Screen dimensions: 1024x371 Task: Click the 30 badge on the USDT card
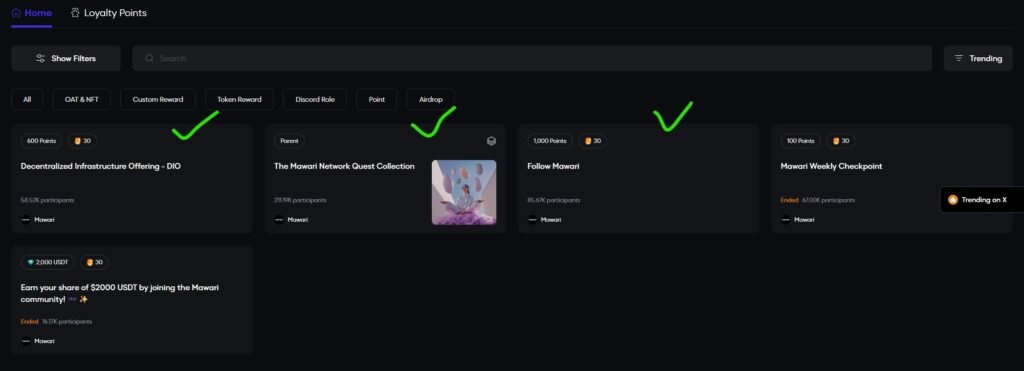[x=94, y=263]
